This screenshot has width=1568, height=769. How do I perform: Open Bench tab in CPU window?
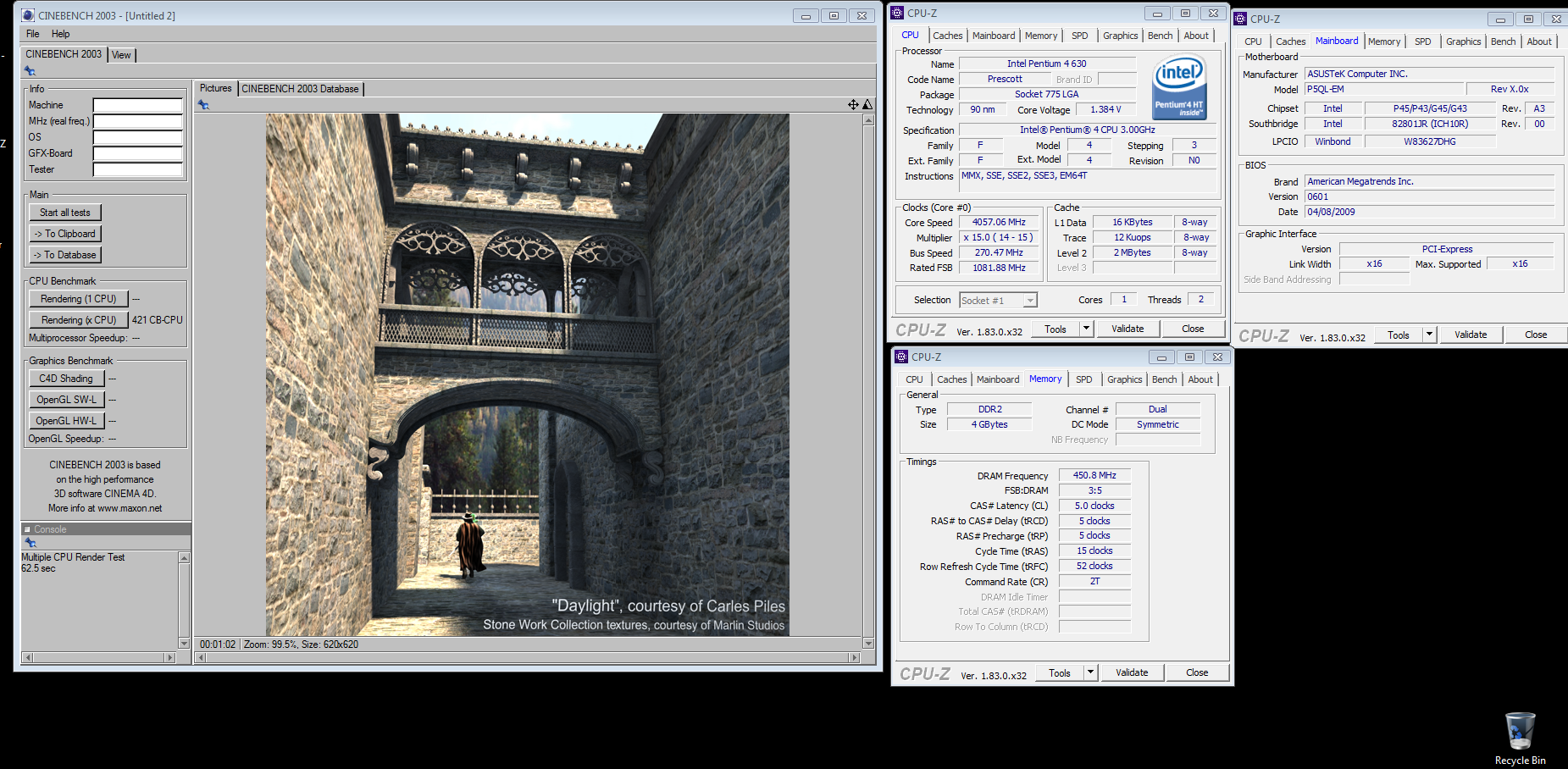(1160, 36)
